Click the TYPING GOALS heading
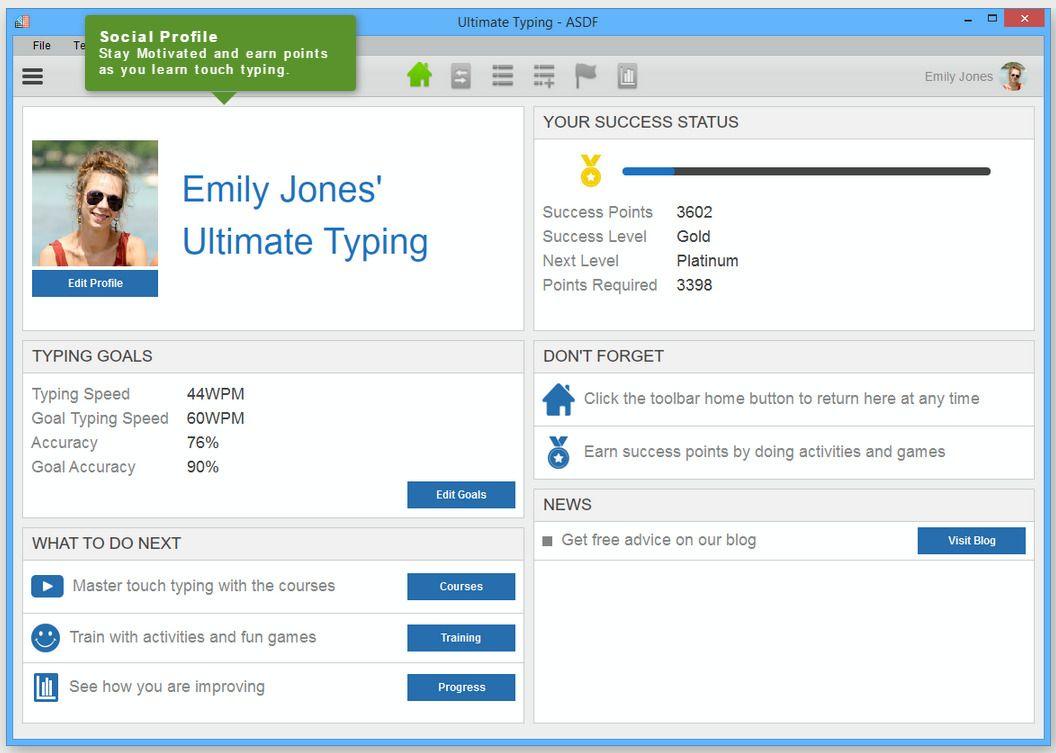The image size is (1056, 753). pyautogui.click(x=92, y=356)
